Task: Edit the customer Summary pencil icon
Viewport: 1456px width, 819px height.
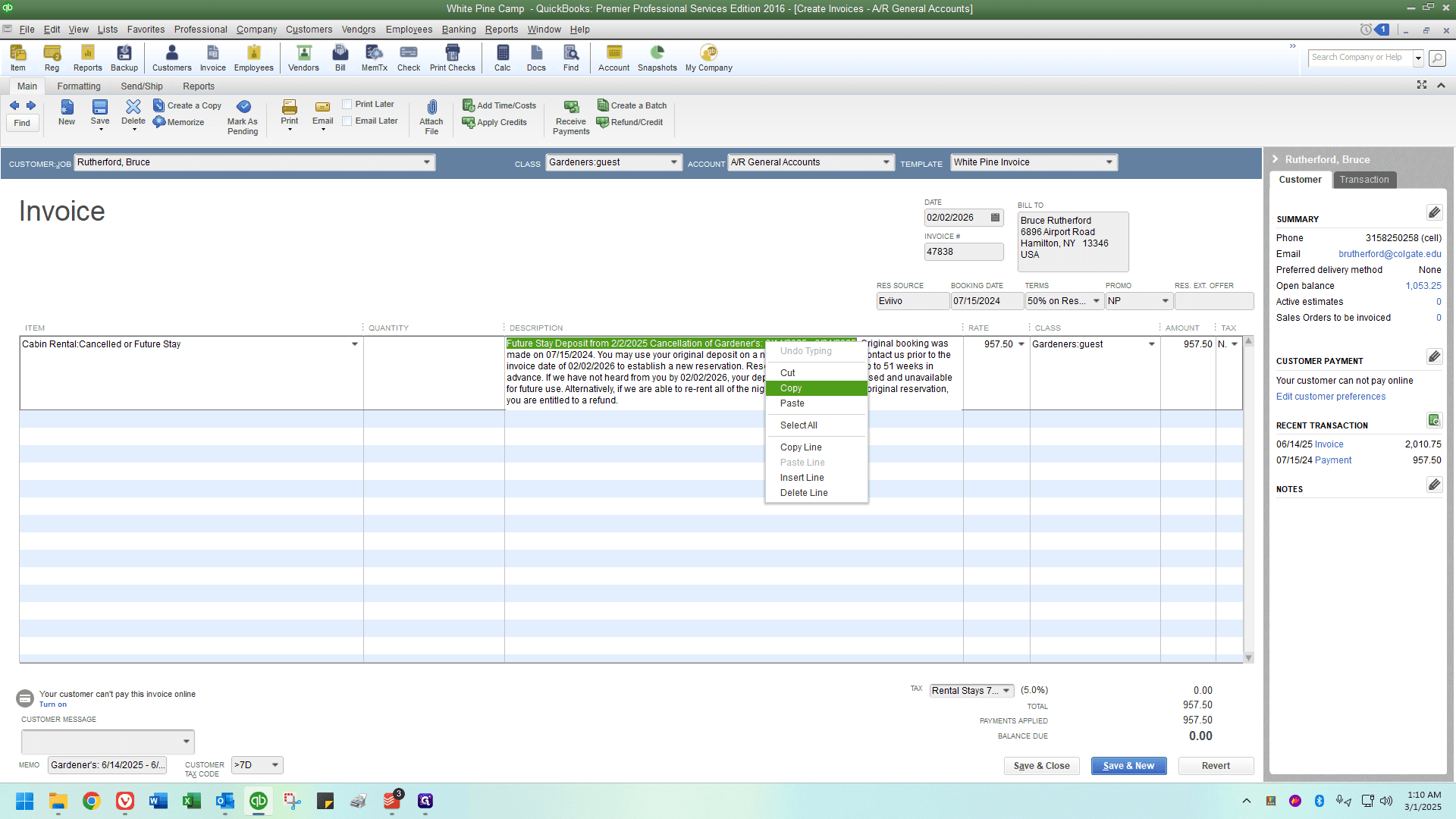Action: [1434, 212]
